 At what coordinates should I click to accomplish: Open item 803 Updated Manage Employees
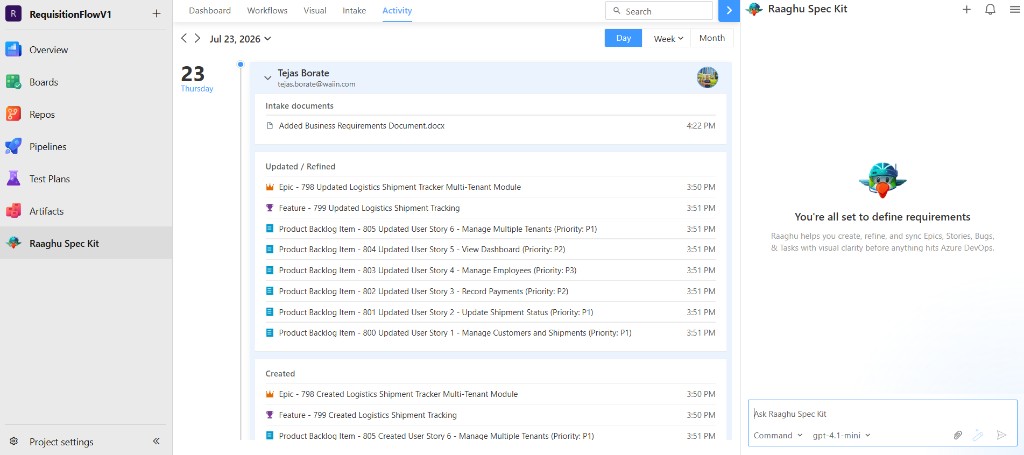click(x=490, y=270)
